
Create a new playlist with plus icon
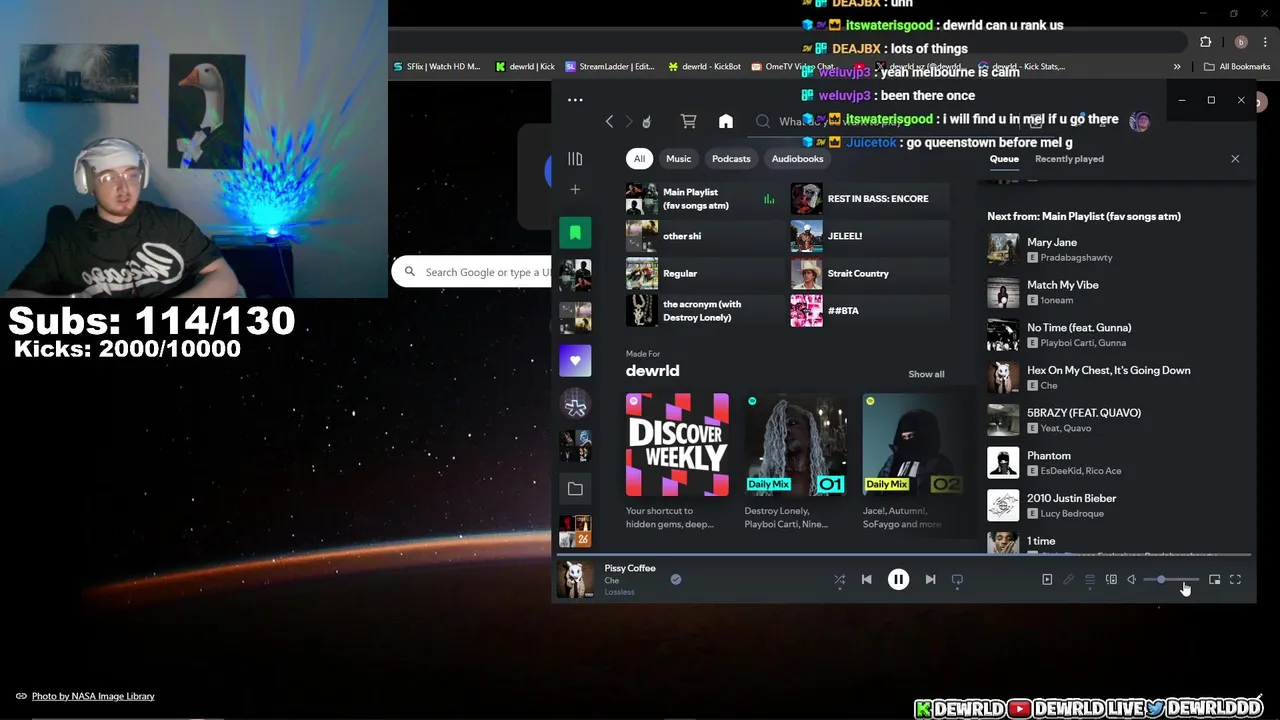tap(575, 190)
